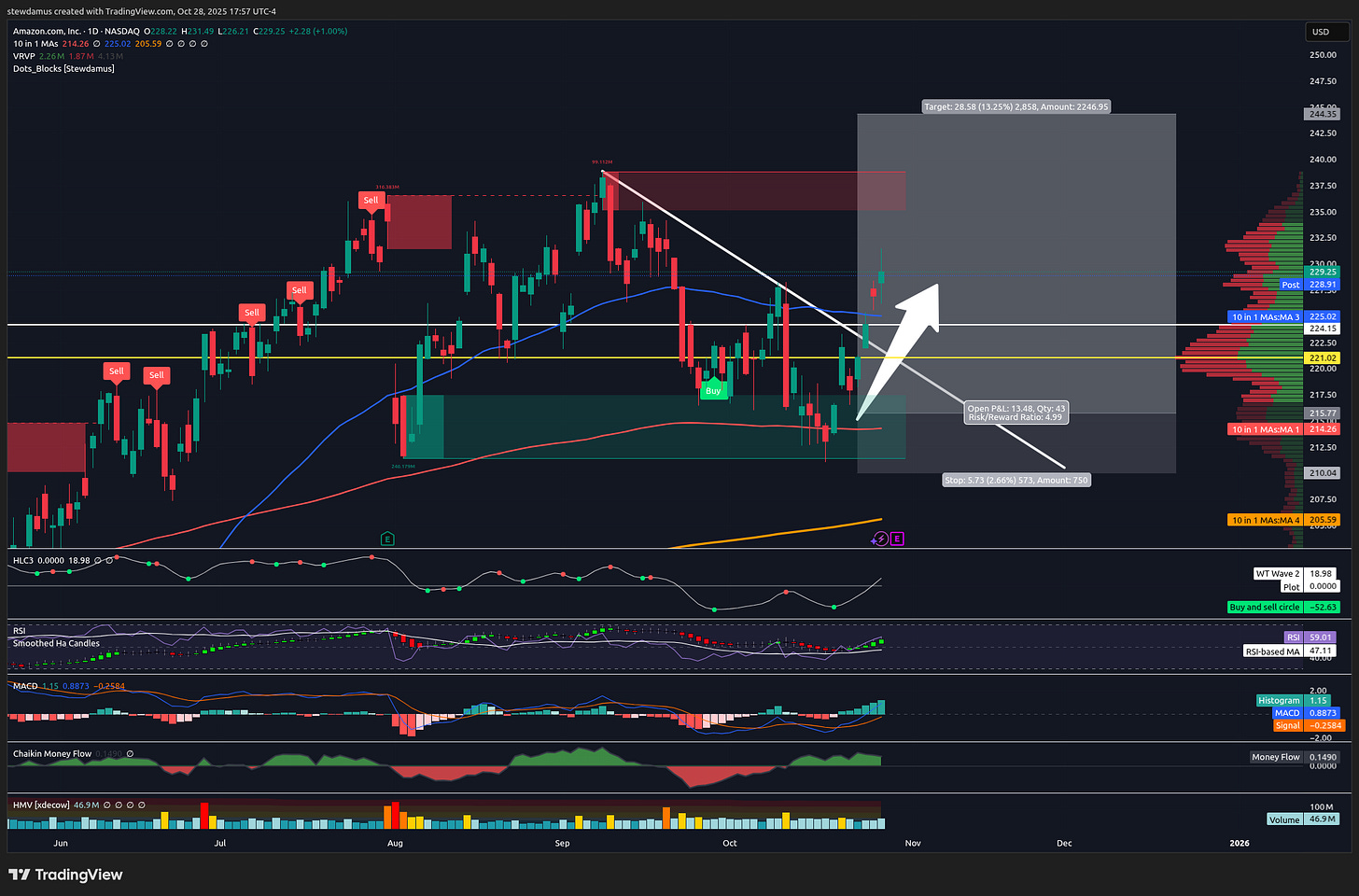
Task: Click the Oct time axis label
Action: click(730, 843)
